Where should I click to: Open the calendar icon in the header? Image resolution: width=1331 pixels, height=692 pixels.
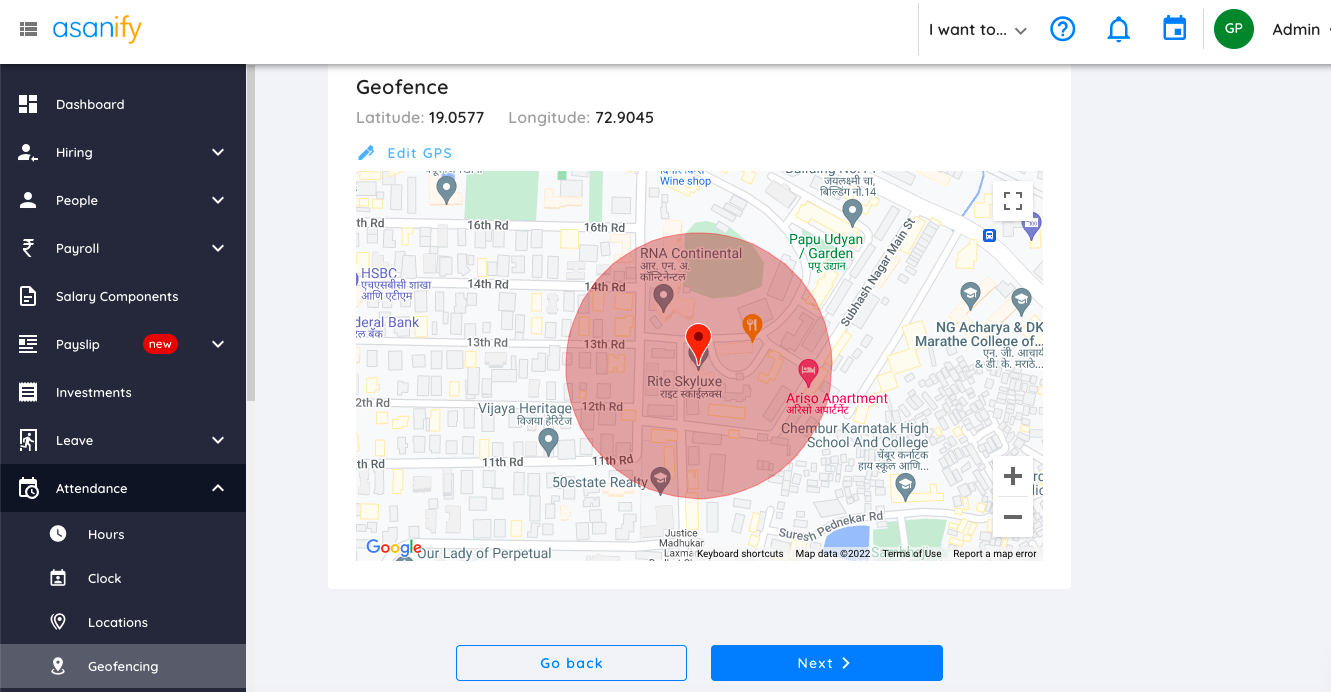pyautogui.click(x=1174, y=29)
